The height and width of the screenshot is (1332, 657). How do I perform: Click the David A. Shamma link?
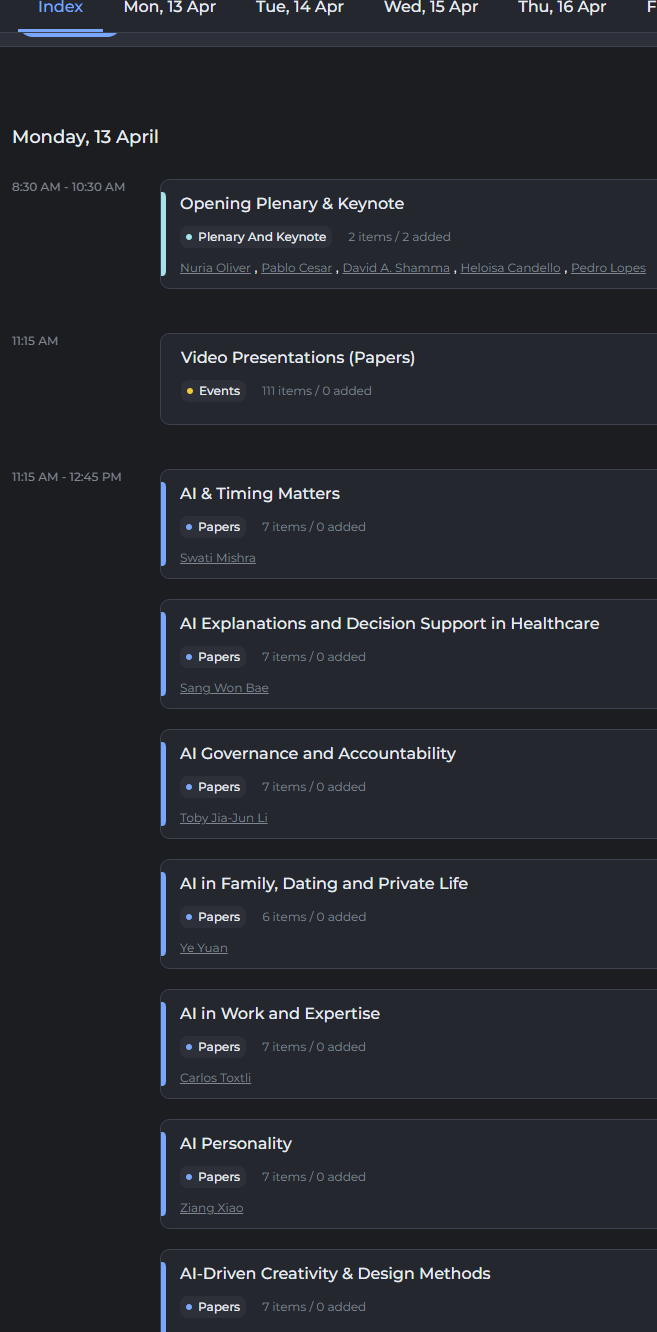pos(396,268)
